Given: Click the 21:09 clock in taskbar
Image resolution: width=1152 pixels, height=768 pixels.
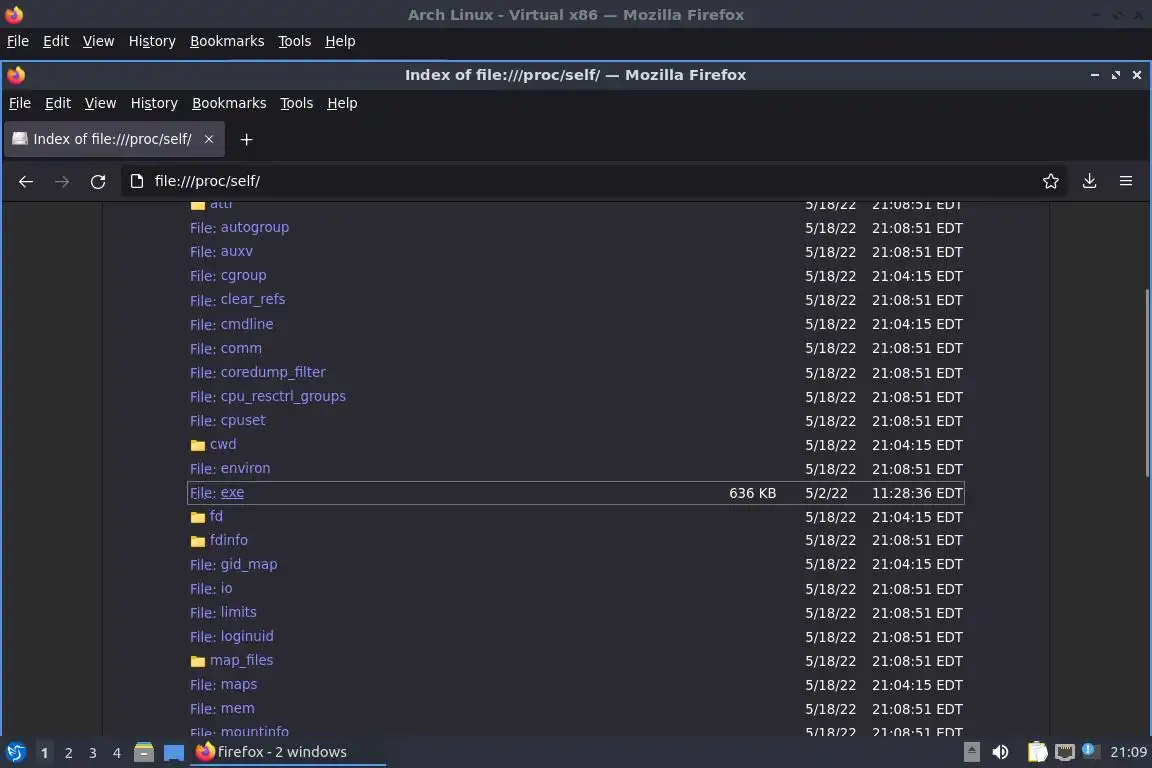Looking at the screenshot, I should (1128, 753).
